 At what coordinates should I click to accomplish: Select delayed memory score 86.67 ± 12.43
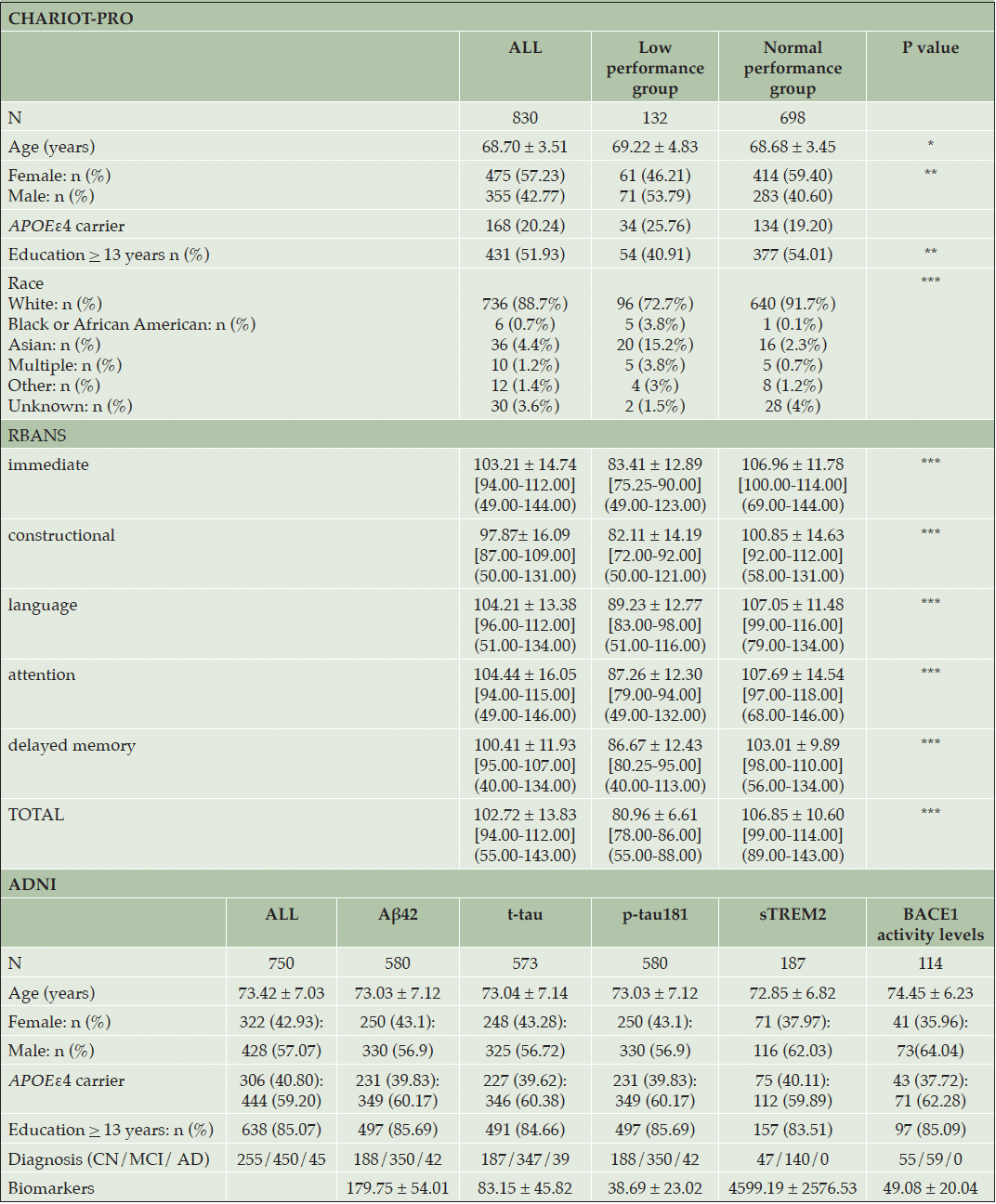(x=655, y=745)
